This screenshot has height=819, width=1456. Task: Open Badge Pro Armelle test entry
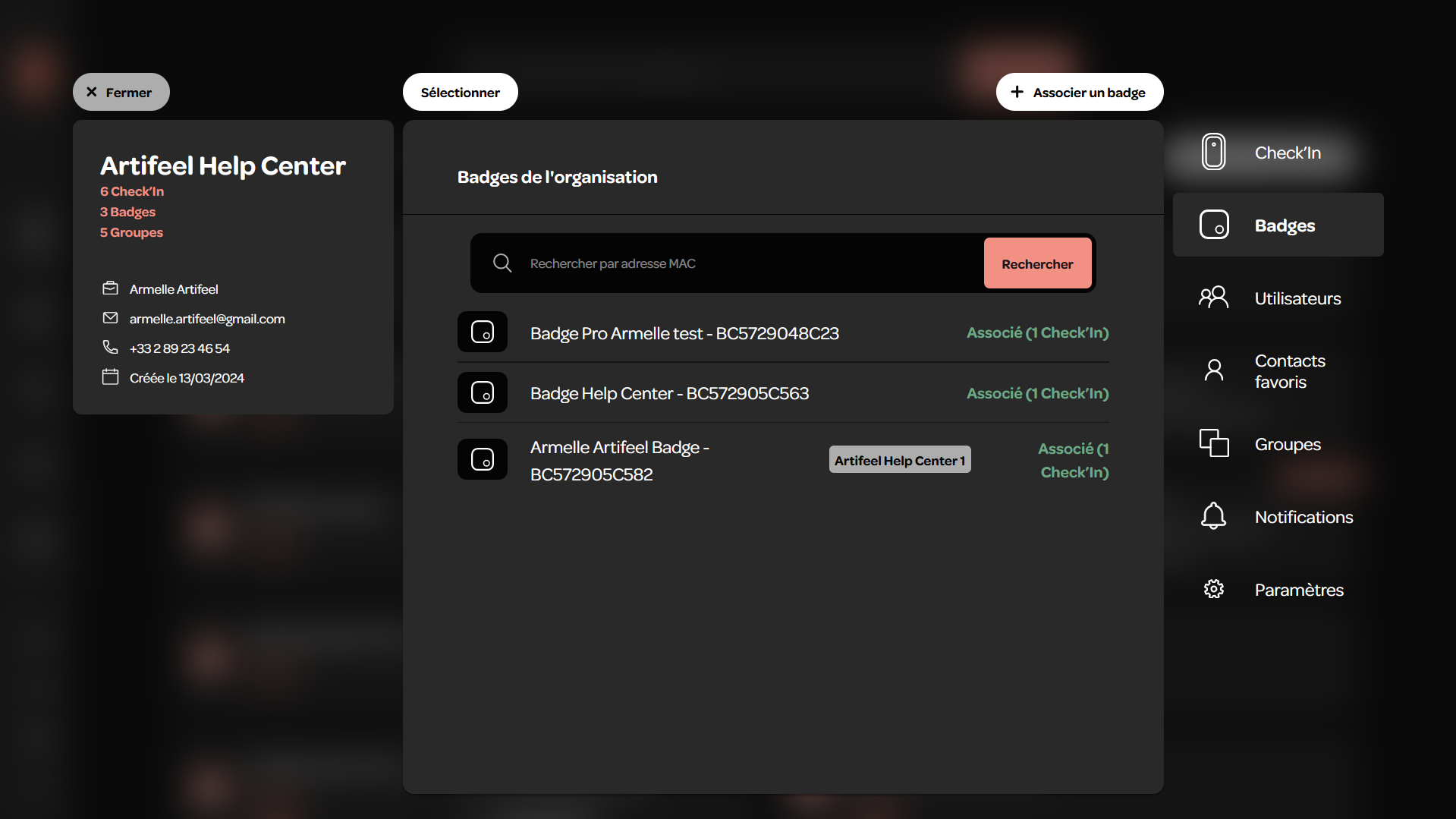click(x=783, y=332)
